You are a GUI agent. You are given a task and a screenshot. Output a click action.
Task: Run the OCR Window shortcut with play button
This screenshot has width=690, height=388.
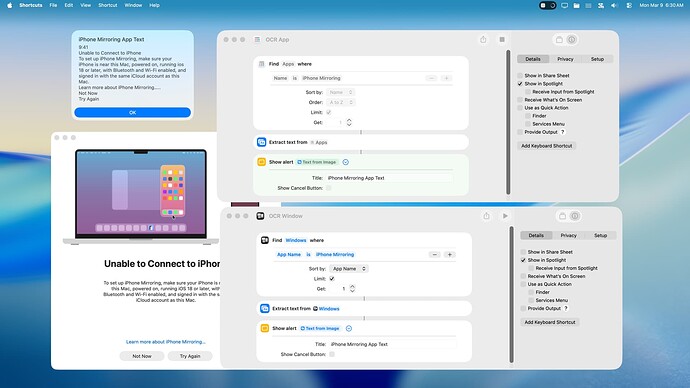(505, 216)
